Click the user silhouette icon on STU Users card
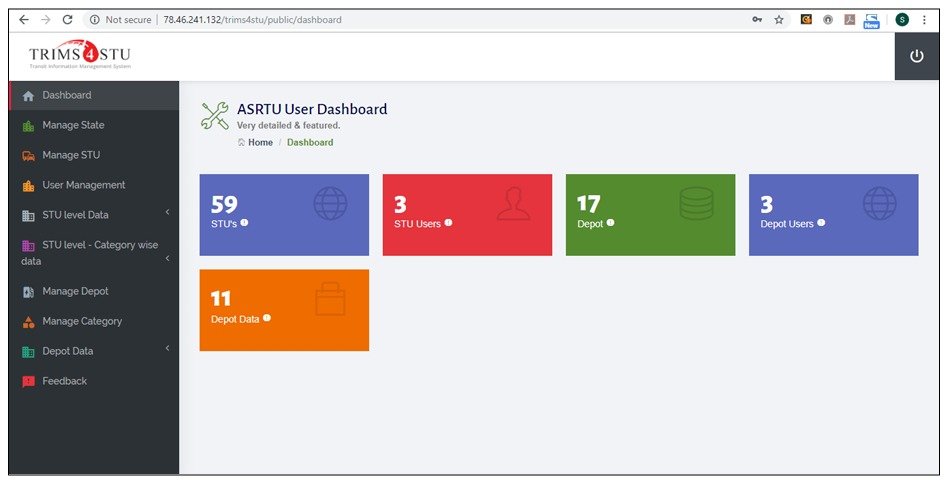Screen dimensions: 947x485 [x=514, y=203]
